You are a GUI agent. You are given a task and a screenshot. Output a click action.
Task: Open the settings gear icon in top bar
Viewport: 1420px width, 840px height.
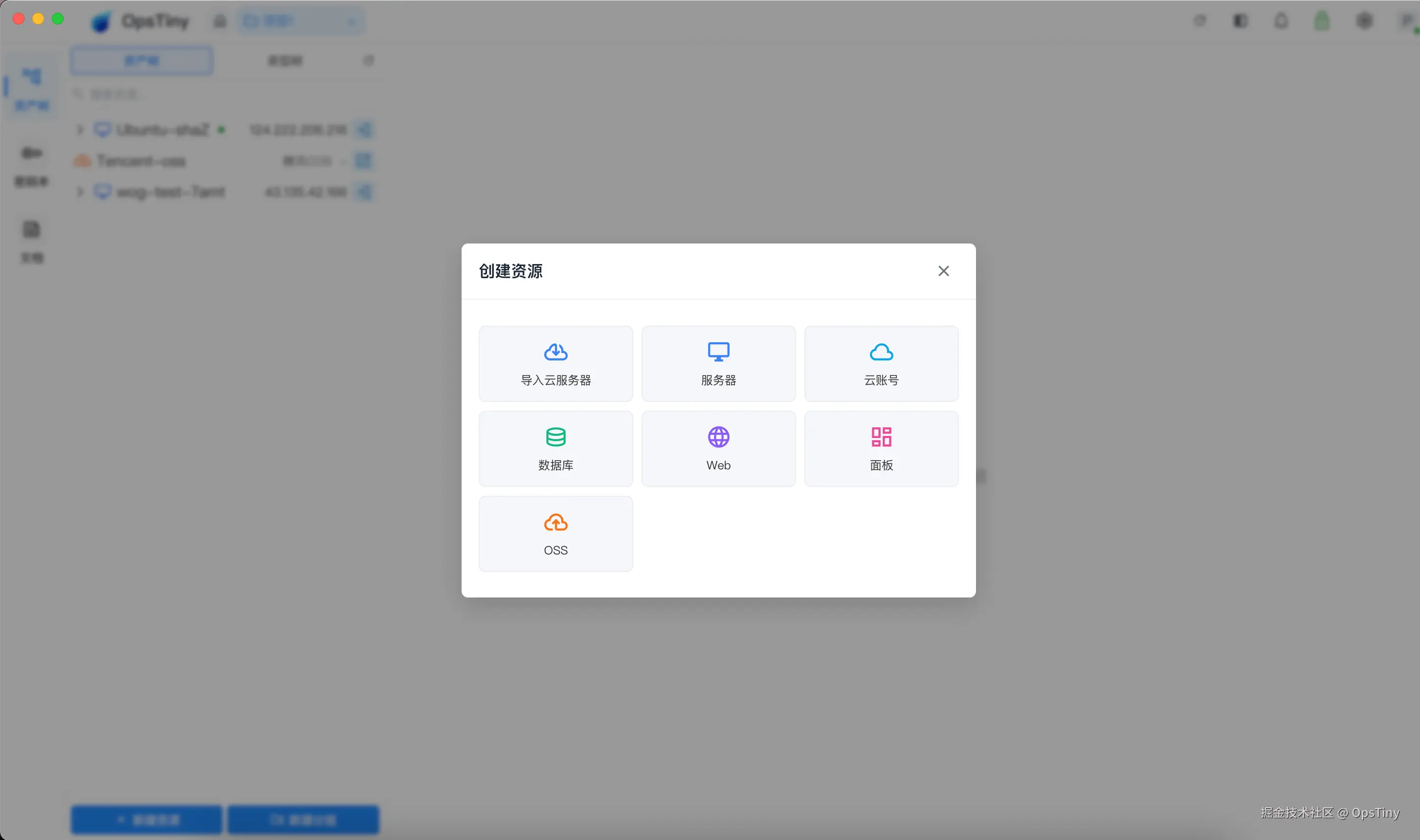(x=1364, y=22)
